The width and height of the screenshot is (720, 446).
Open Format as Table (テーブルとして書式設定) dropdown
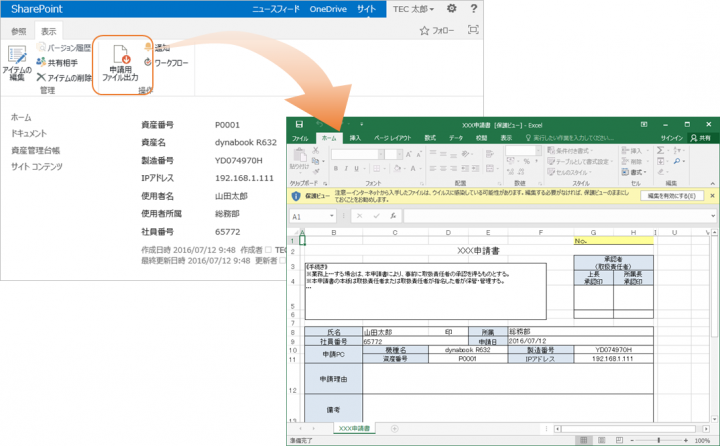click(580, 161)
